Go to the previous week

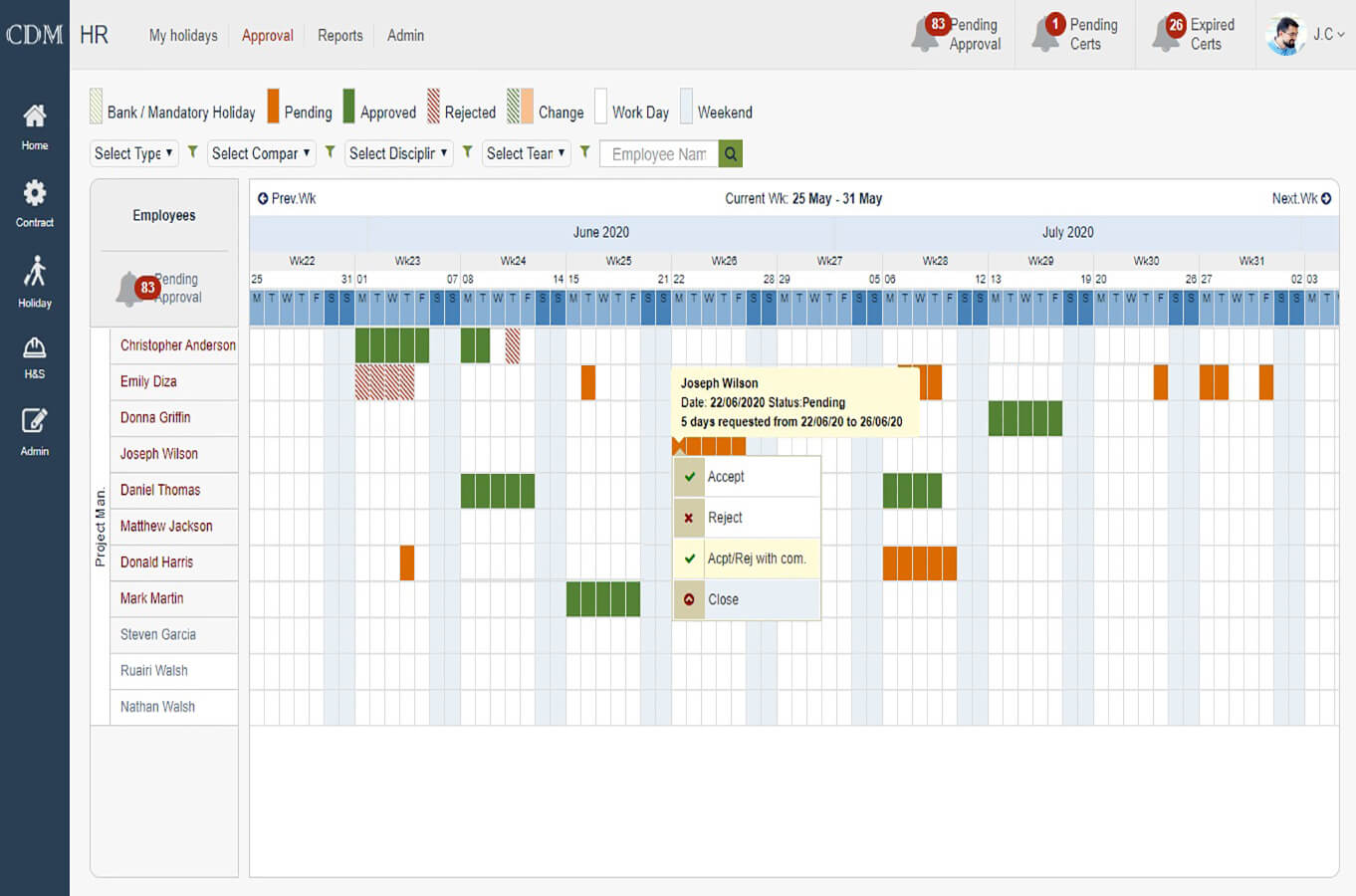(x=287, y=199)
